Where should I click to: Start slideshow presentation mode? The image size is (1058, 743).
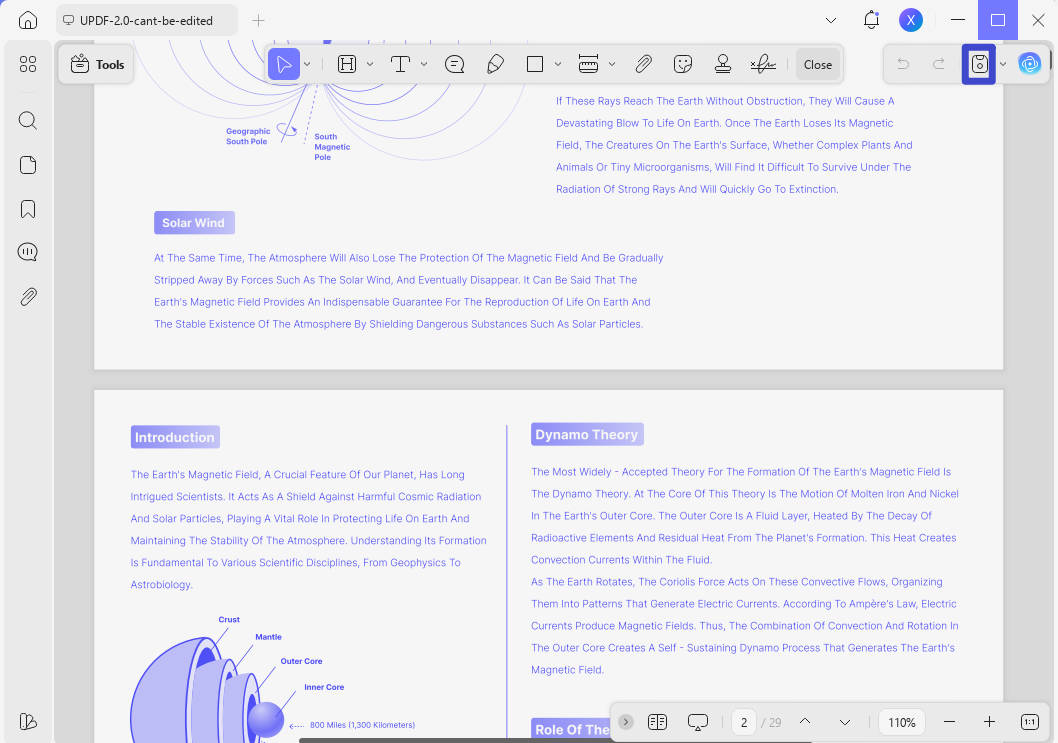(698, 722)
